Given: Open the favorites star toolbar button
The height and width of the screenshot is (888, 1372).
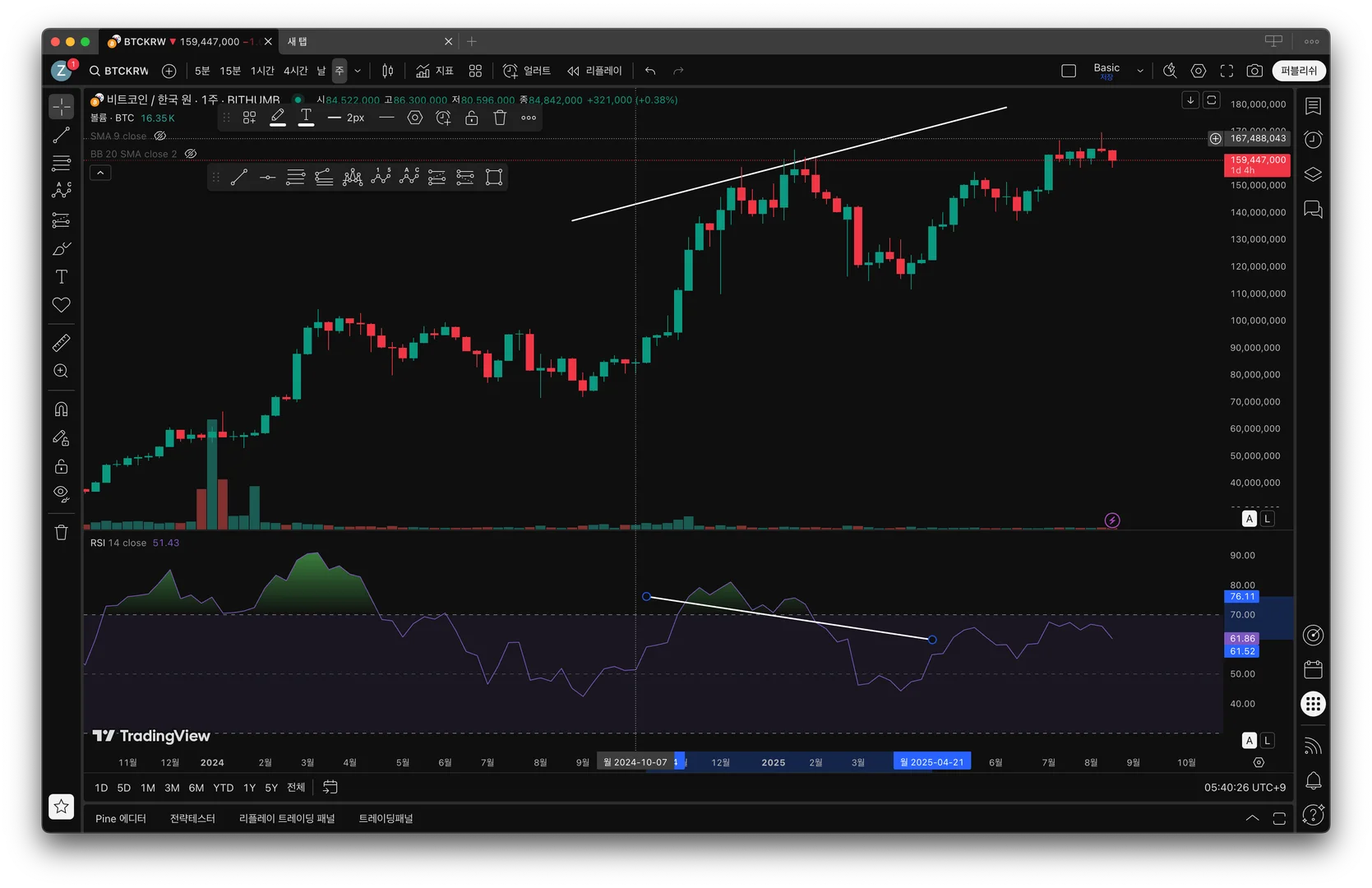Looking at the screenshot, I should pos(62,807).
